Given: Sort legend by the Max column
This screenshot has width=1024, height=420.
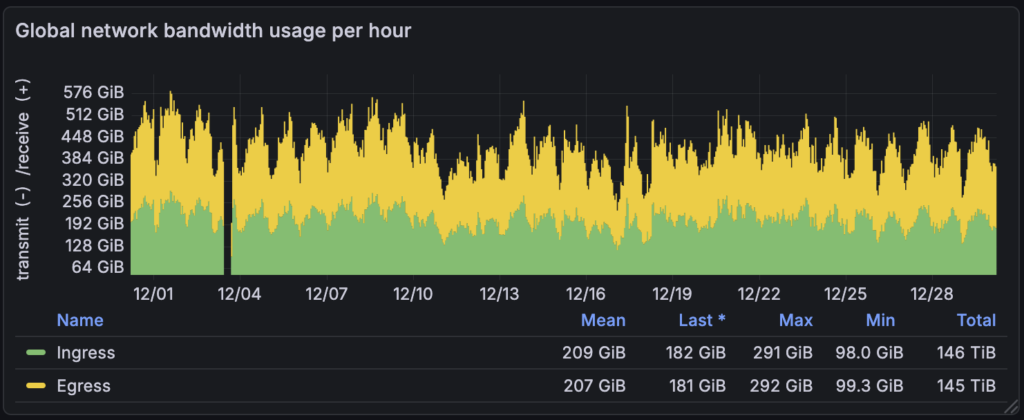Looking at the screenshot, I should coord(796,320).
